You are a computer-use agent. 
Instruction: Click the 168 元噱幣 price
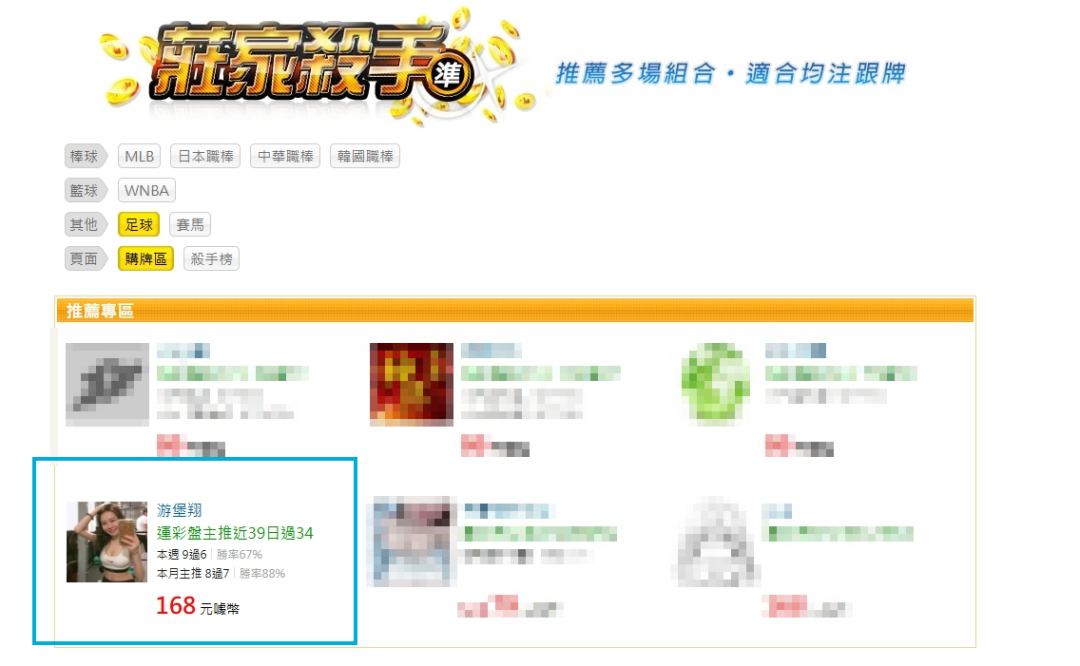click(x=198, y=606)
